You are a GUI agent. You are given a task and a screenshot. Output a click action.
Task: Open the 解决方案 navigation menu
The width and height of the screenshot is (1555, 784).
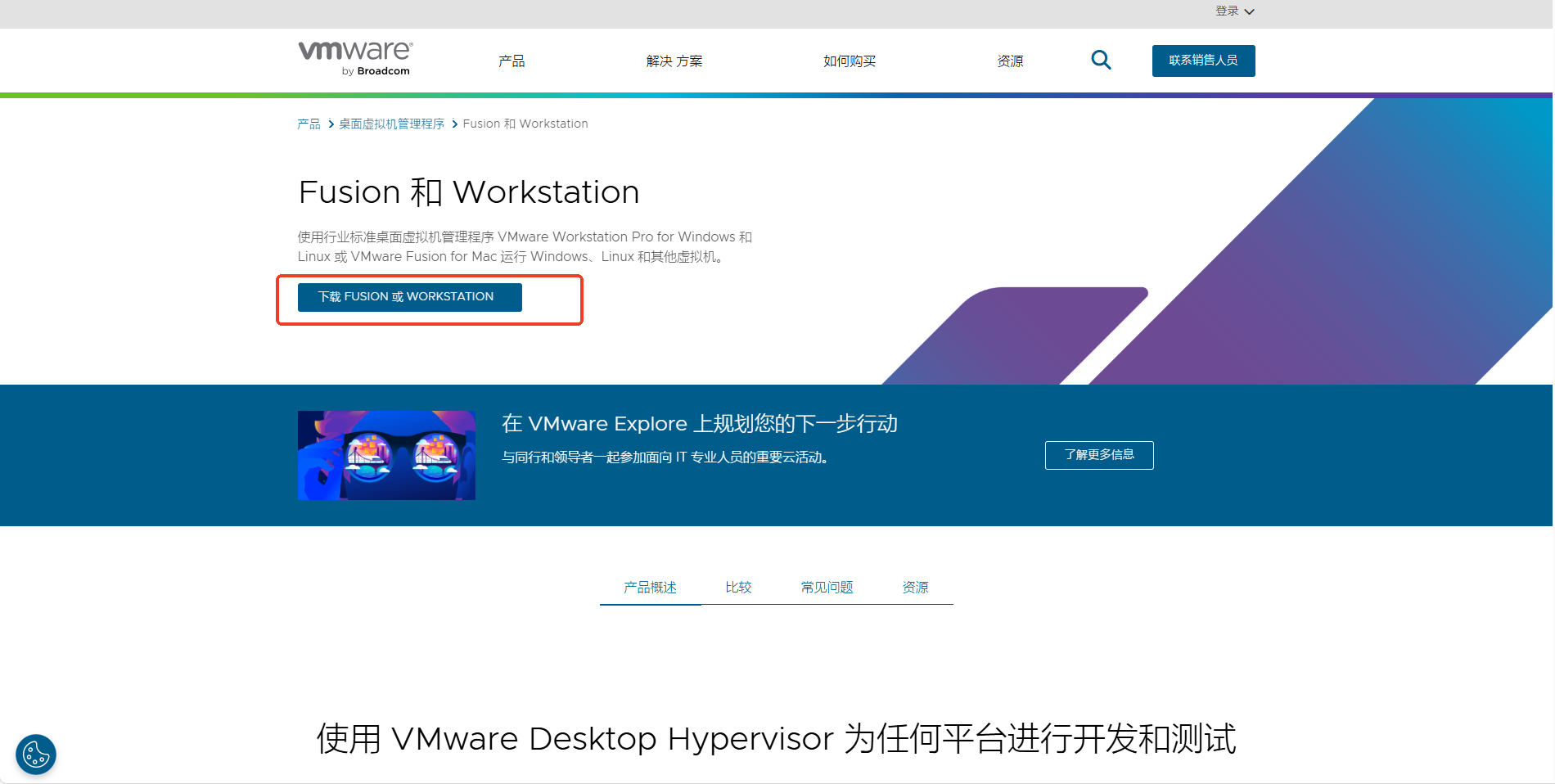point(674,61)
